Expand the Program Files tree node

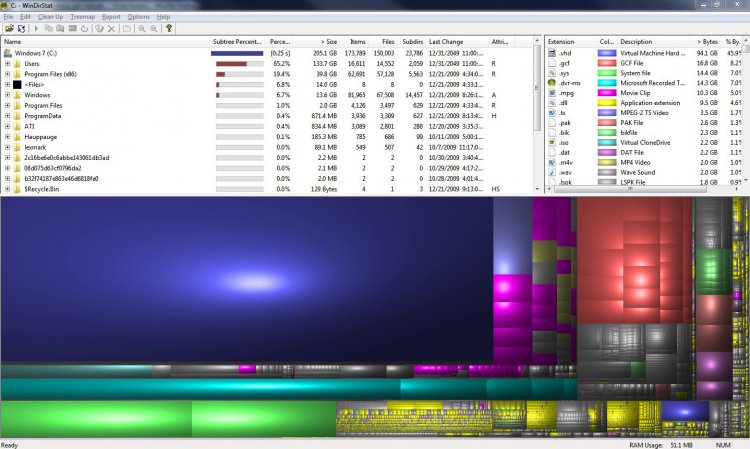click(7, 106)
